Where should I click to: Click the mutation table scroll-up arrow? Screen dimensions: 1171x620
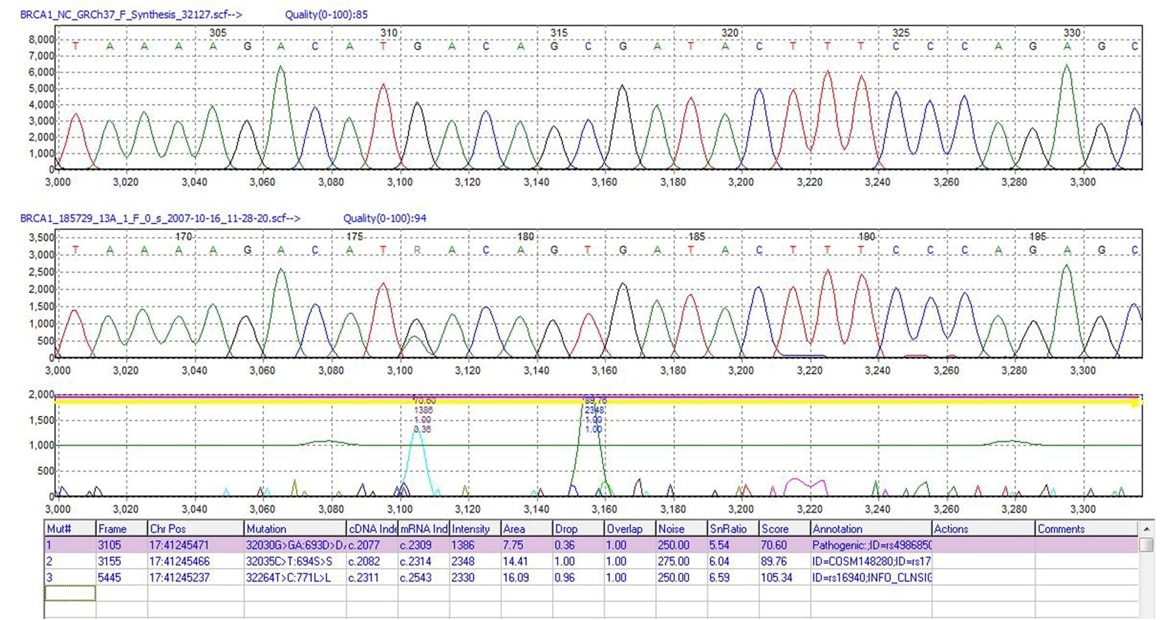[1146, 545]
